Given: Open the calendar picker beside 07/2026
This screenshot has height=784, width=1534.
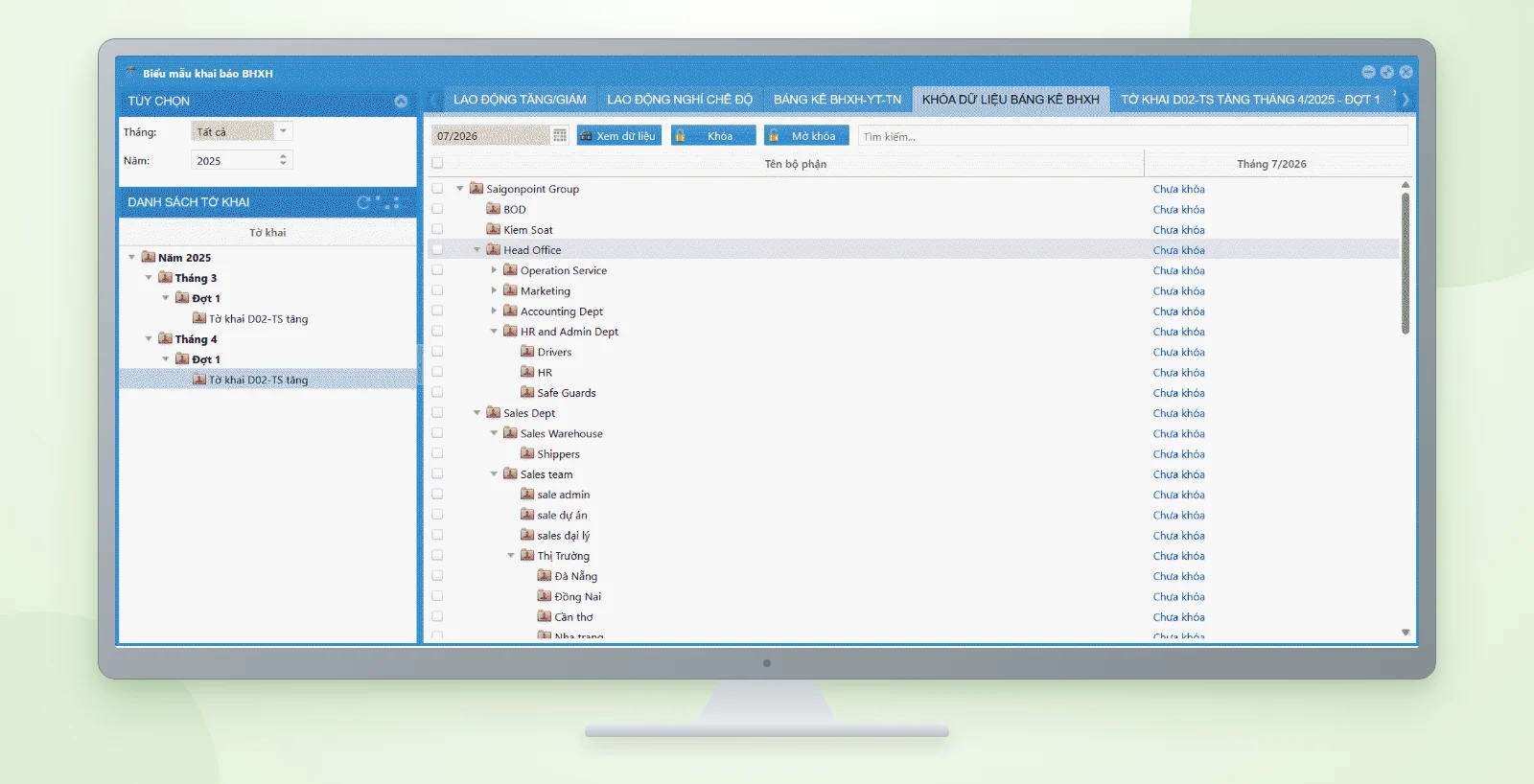Looking at the screenshot, I should tap(560, 136).
